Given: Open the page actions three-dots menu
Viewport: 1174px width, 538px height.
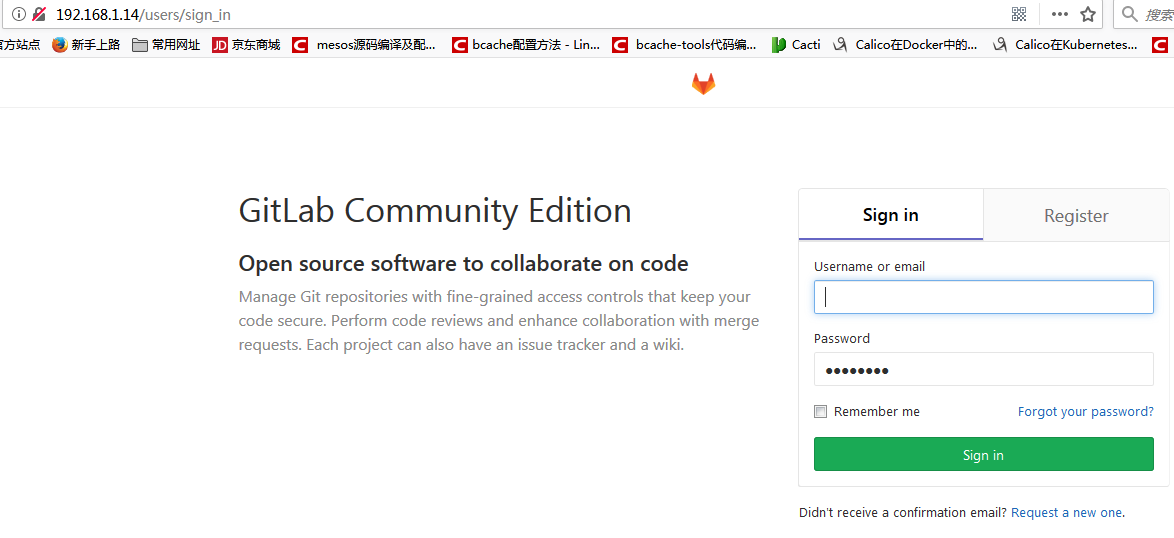Looking at the screenshot, I should tap(1059, 13).
